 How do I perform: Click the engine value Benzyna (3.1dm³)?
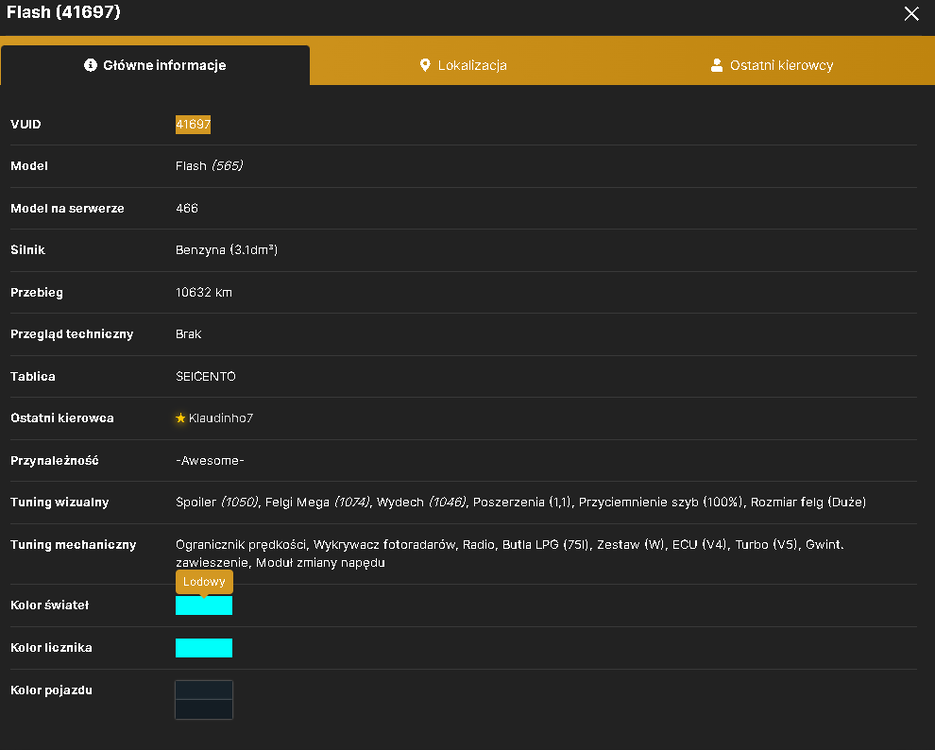[227, 250]
